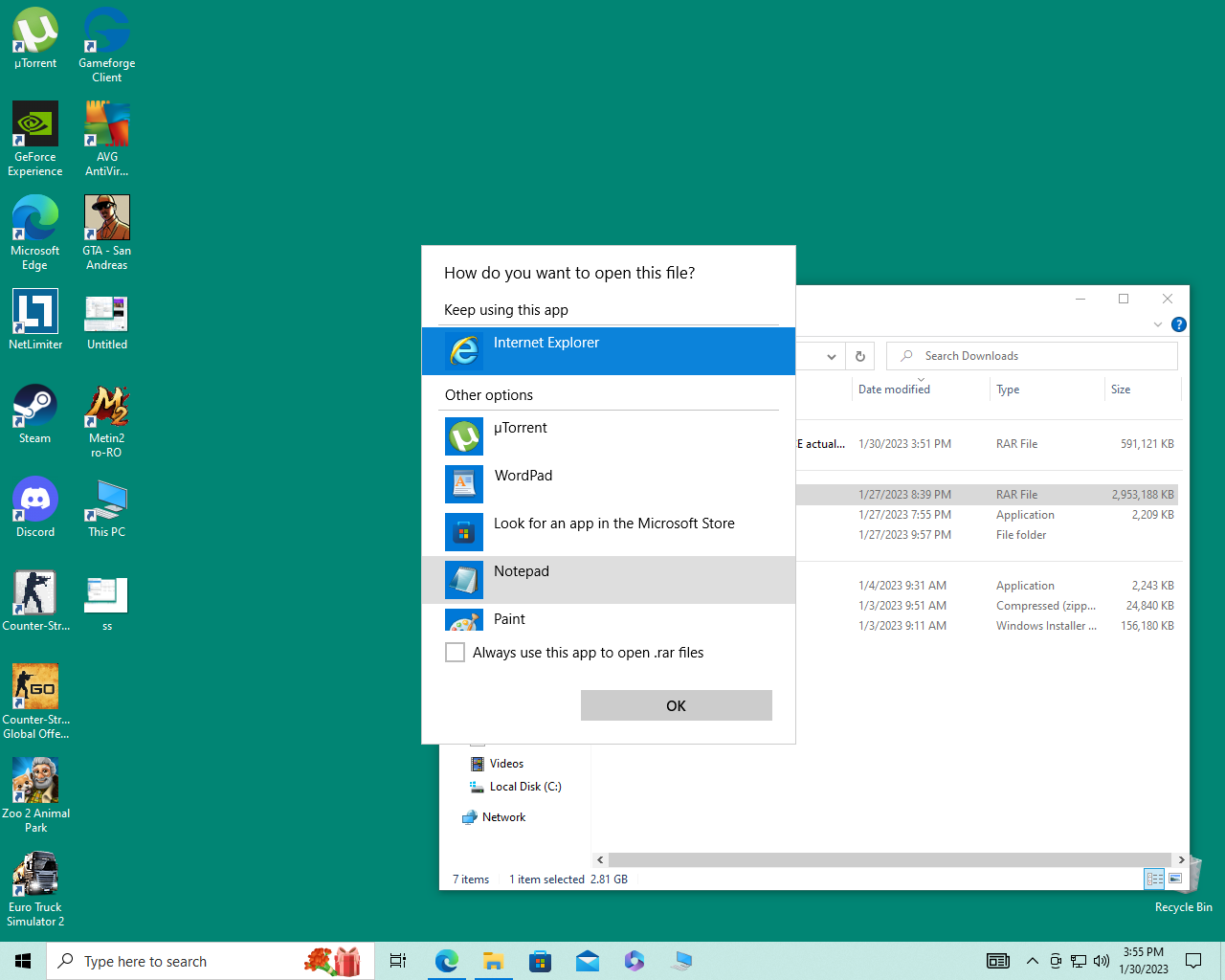Select the Counter-Strike Global Offensive desktop icon
The image size is (1225, 980).
point(35,702)
